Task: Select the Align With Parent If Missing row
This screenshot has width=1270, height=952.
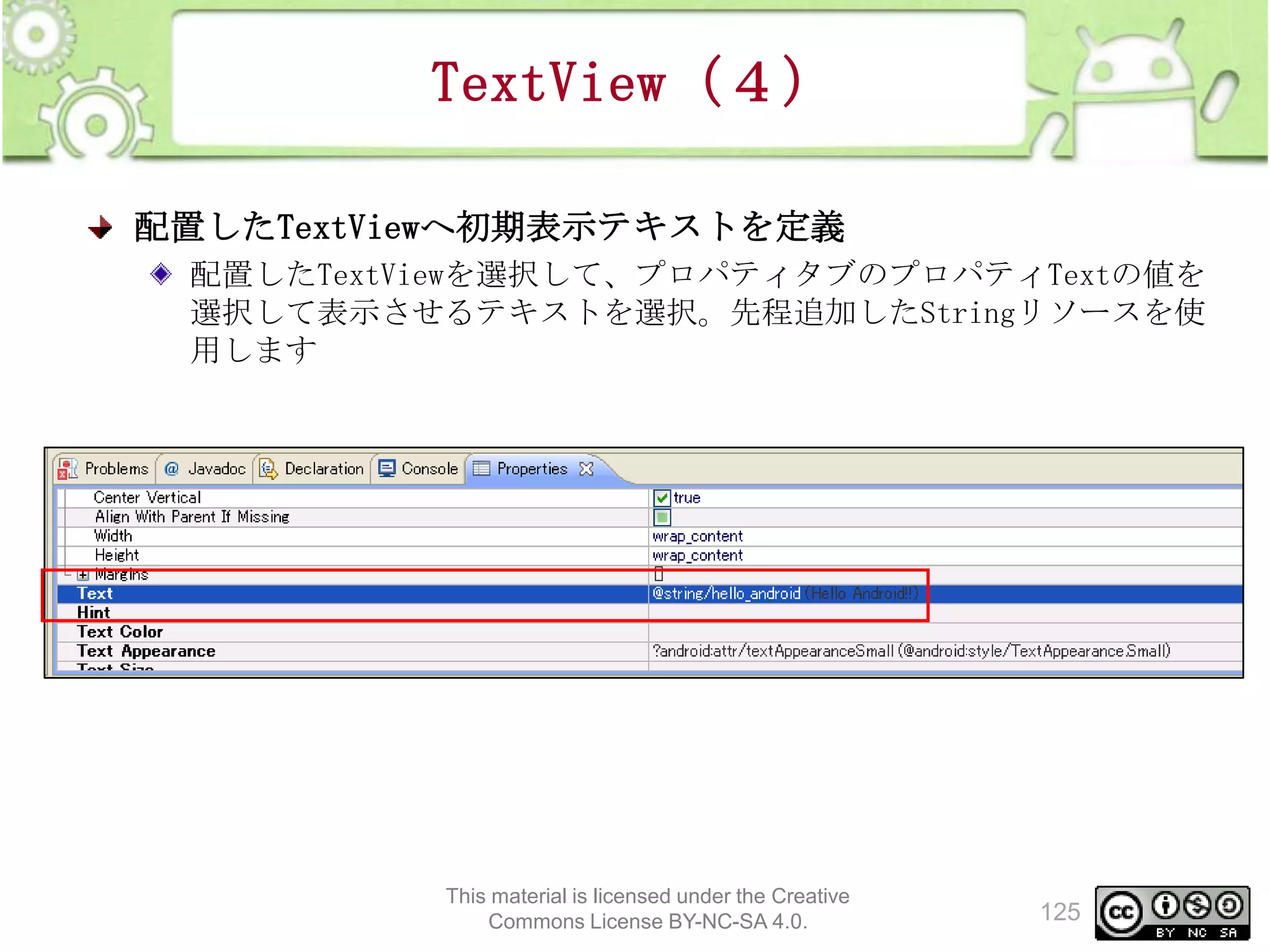Action: click(649, 517)
